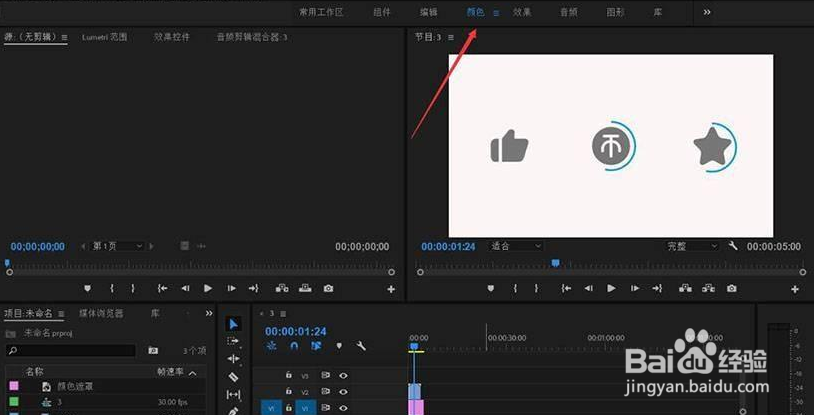Add marker in timeline header
This screenshot has width=814, height=415.
[339, 345]
